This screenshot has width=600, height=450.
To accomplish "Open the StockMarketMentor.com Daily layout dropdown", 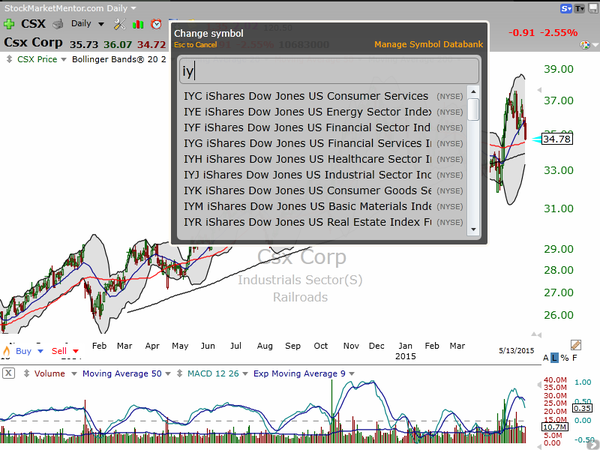I will 134,8.
